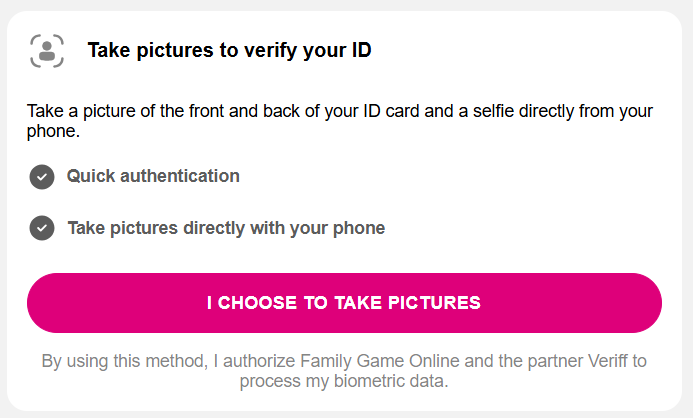
Task: Click the word 'ID' in the heading
Action: (362, 50)
